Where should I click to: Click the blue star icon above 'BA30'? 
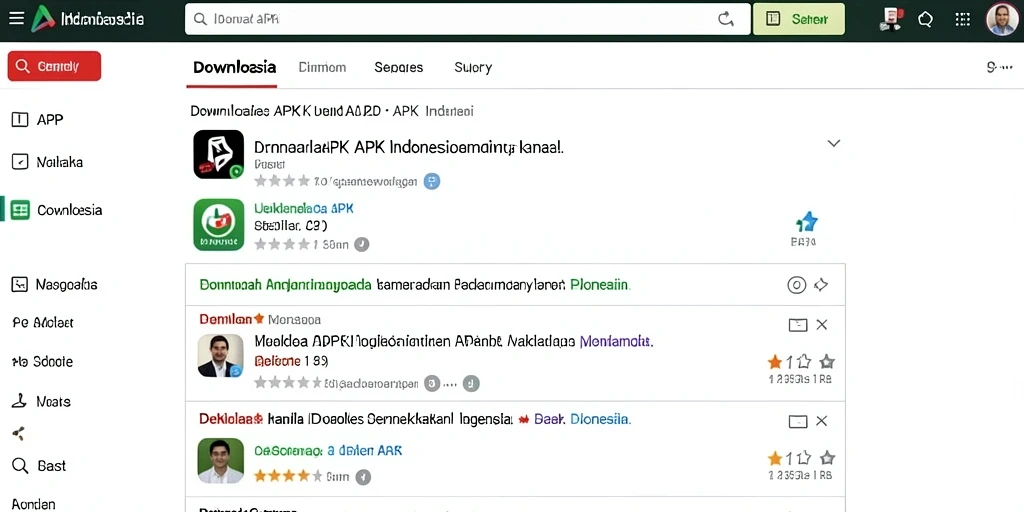tap(807, 222)
